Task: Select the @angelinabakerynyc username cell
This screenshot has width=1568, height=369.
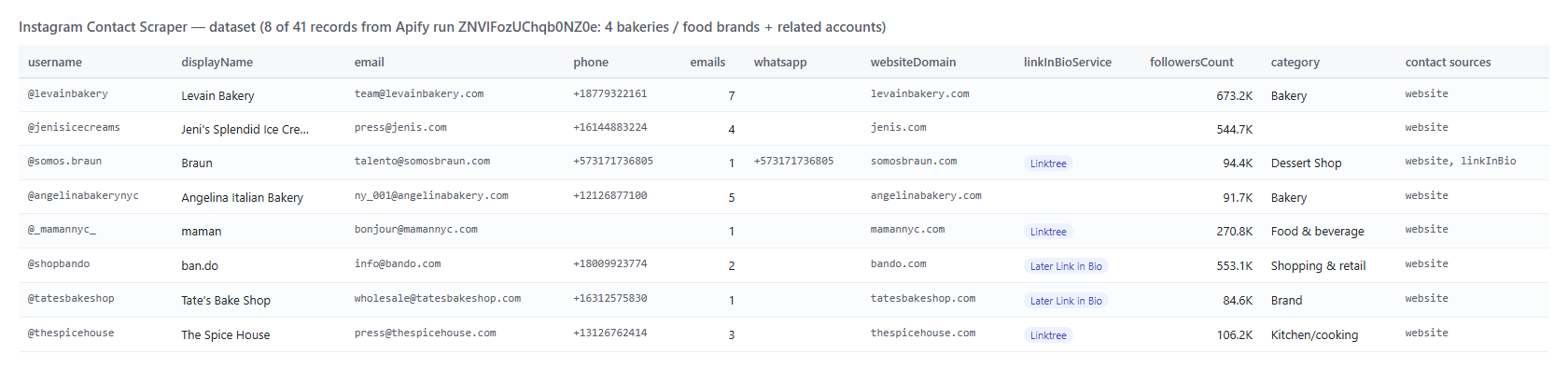Action: pos(83,196)
